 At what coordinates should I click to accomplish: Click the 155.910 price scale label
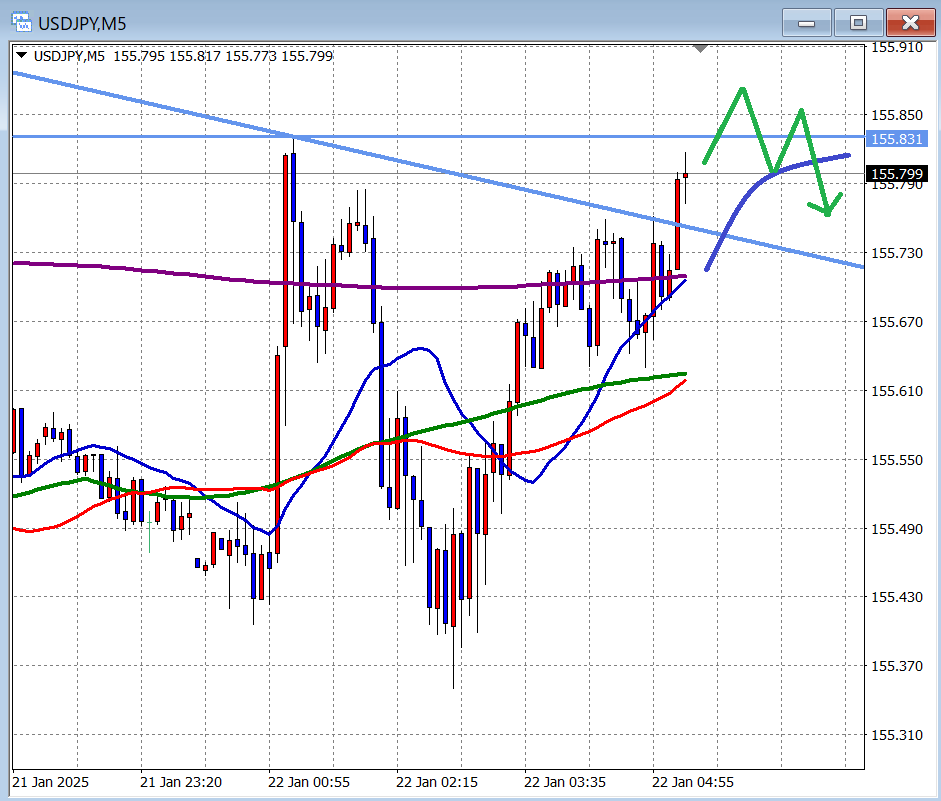(x=896, y=47)
